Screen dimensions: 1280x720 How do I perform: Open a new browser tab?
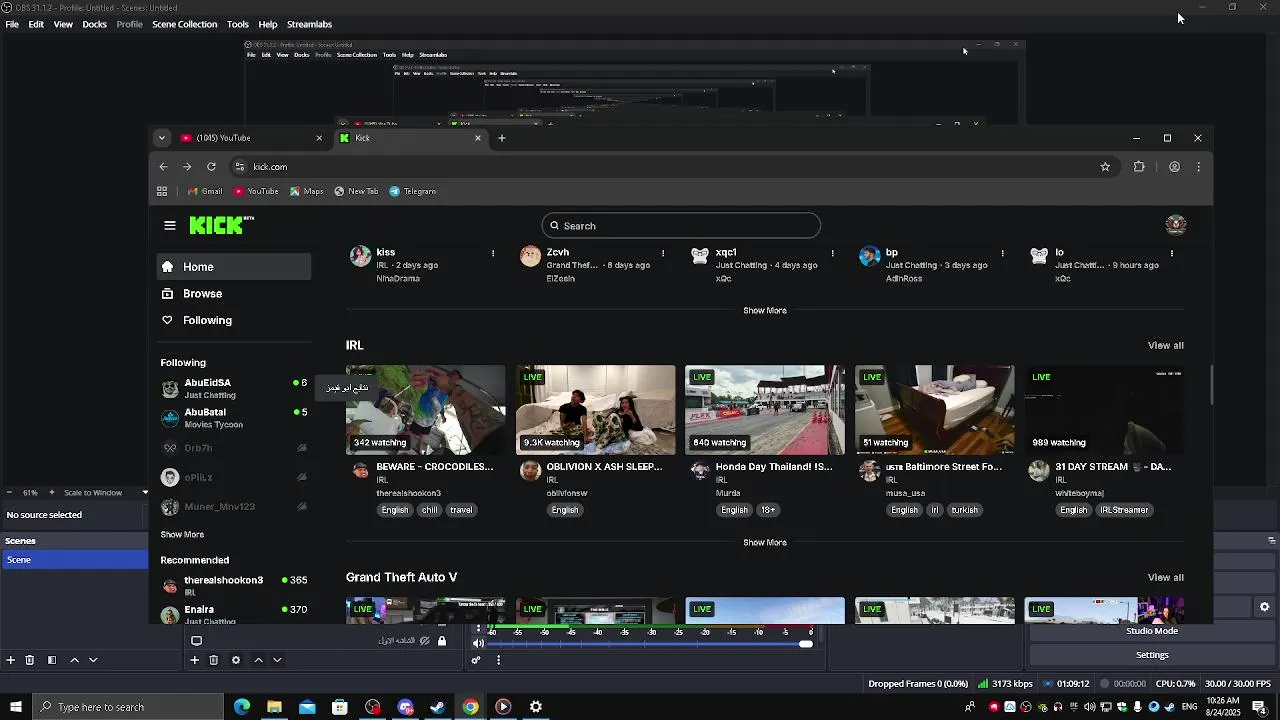502,138
